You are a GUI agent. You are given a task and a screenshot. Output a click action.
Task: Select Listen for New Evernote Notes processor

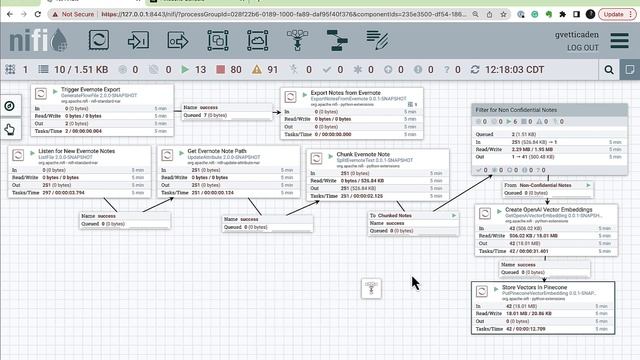coord(80,172)
